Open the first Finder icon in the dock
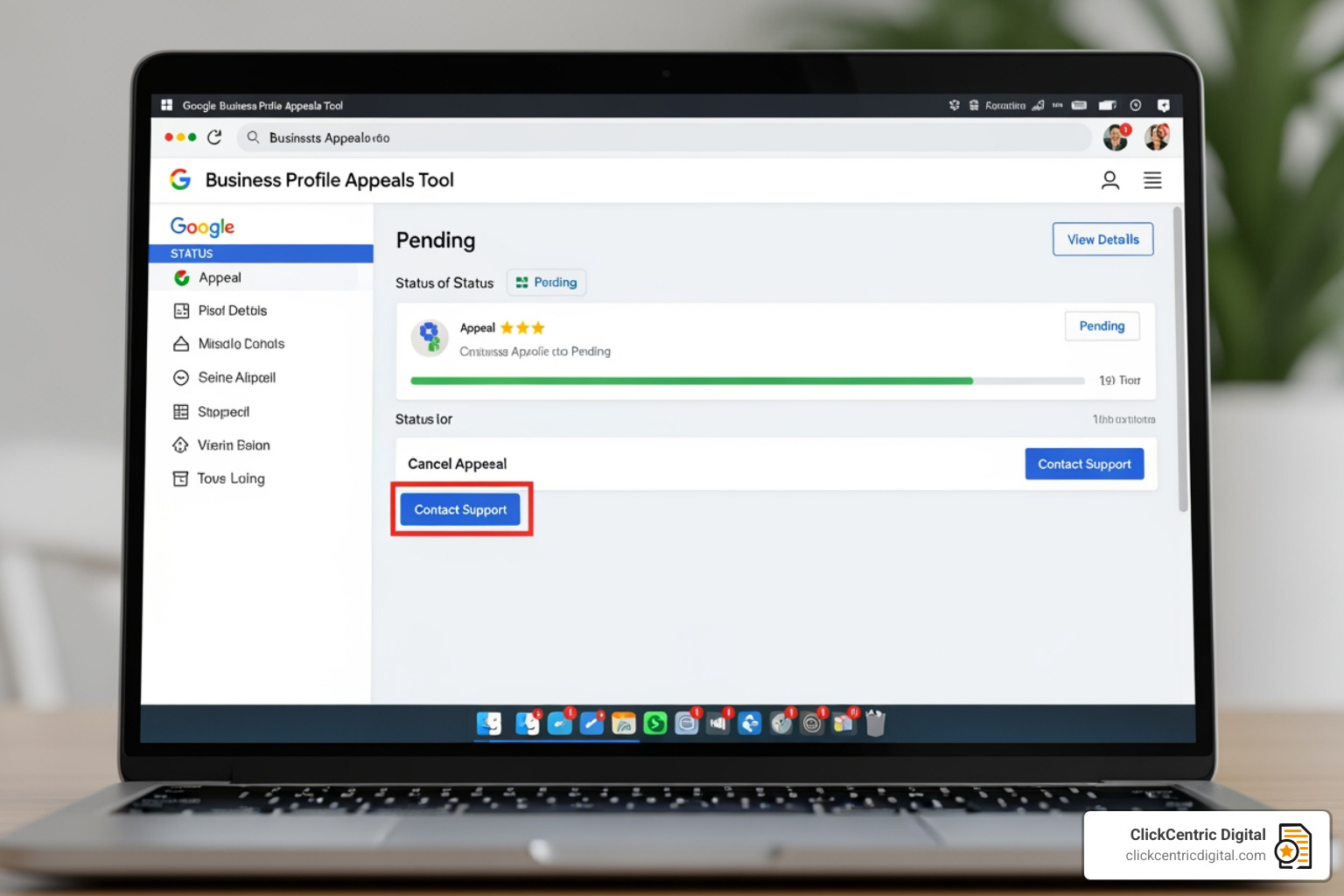 [489, 723]
